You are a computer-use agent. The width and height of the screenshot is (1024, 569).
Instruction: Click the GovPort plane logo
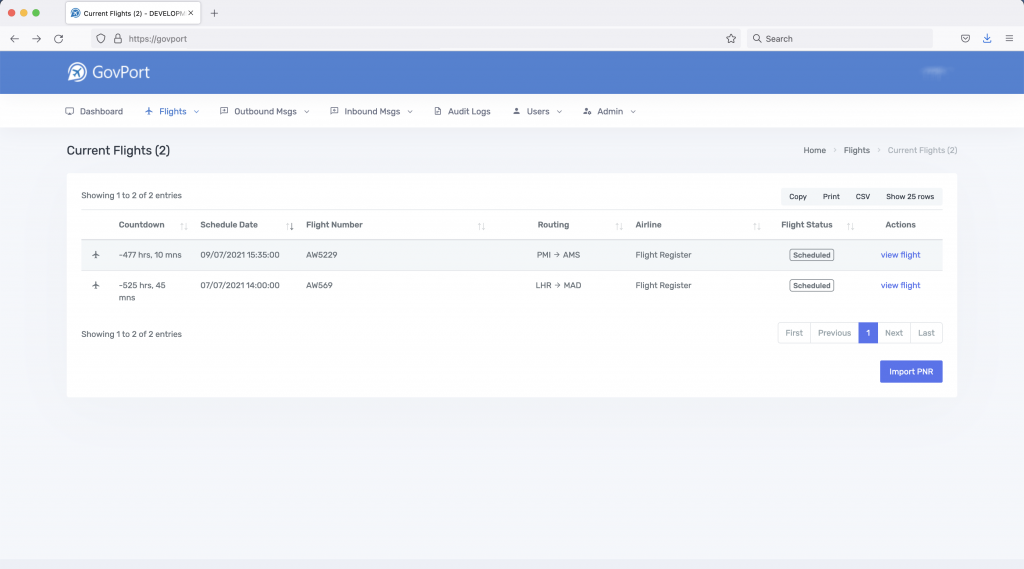click(x=77, y=72)
